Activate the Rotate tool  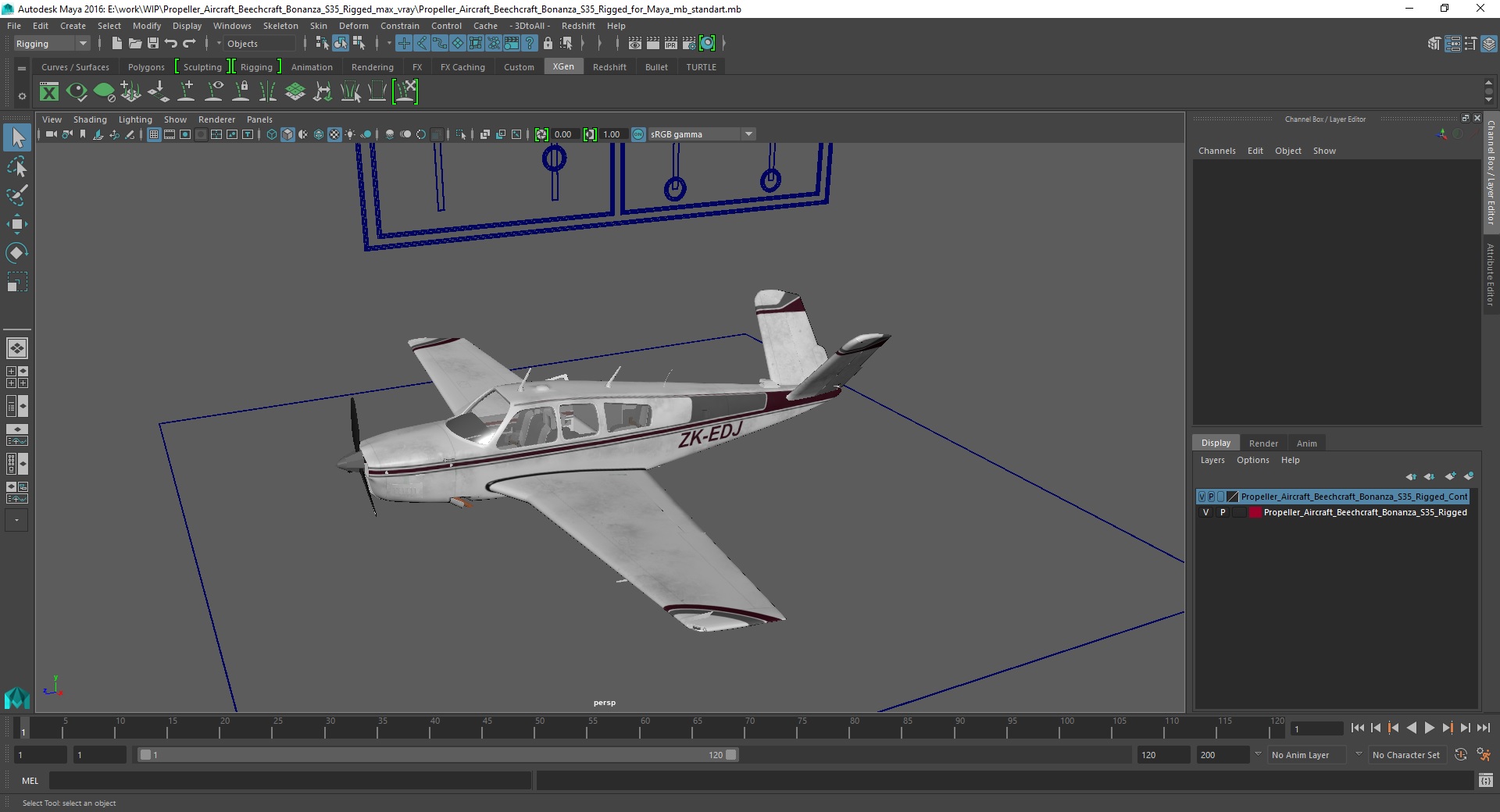[17, 253]
